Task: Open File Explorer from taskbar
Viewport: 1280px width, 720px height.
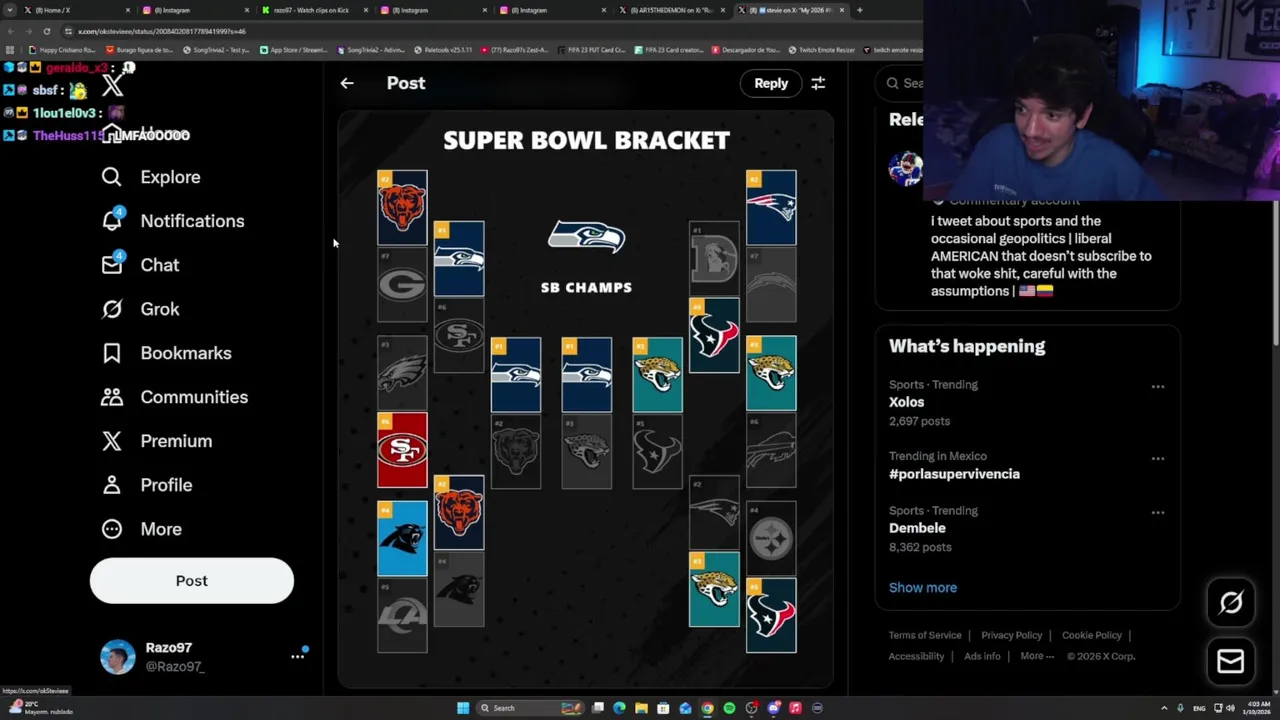Action: pos(641,708)
